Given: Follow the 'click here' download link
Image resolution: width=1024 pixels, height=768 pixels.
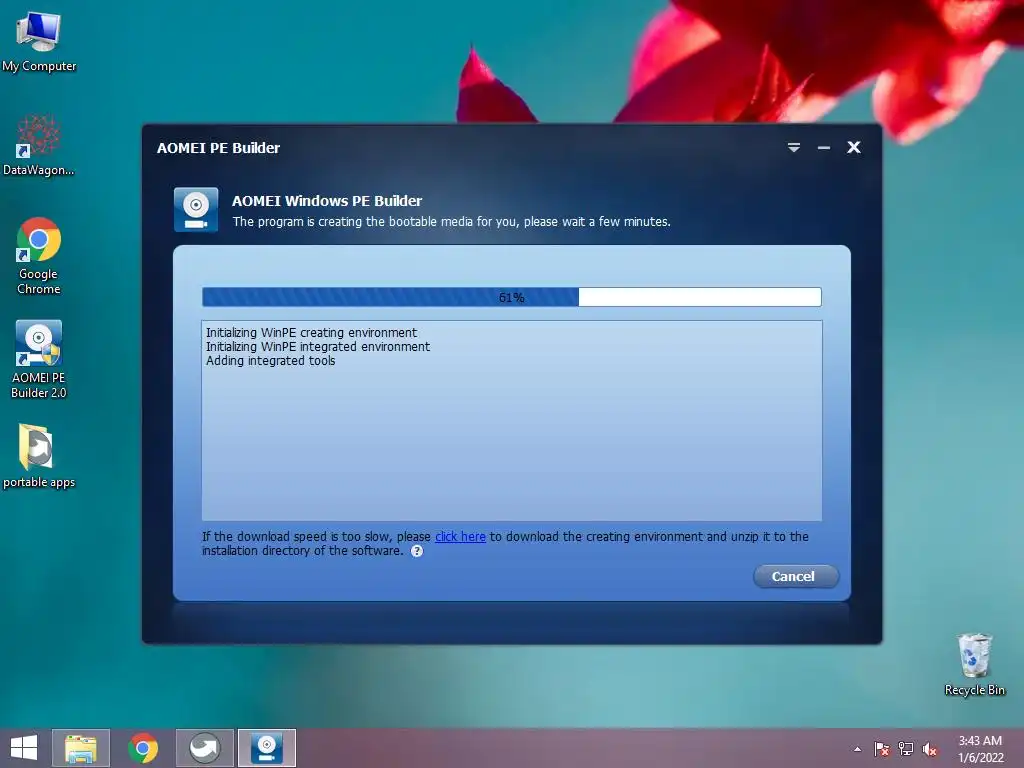Looking at the screenshot, I should click(x=460, y=536).
